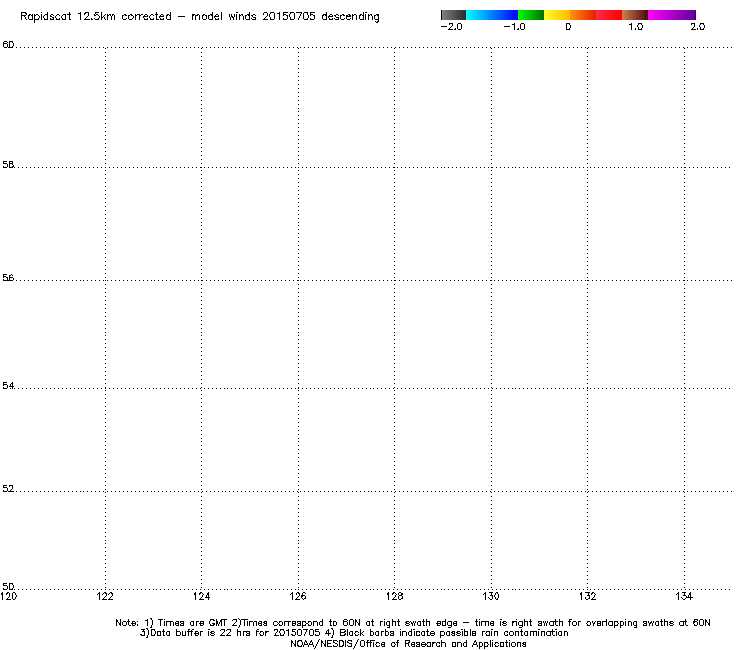
Task: Click the color bar label '1.0'
Action: tap(636, 27)
